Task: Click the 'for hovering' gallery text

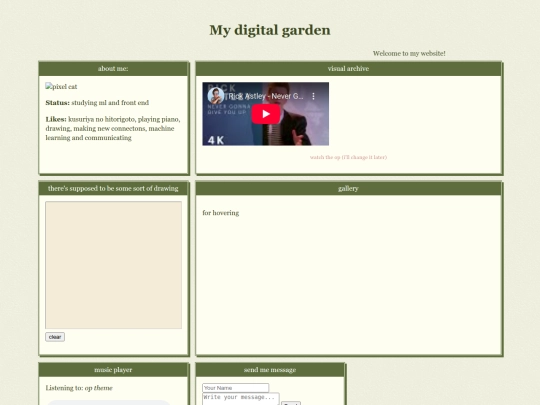Action: pos(221,213)
